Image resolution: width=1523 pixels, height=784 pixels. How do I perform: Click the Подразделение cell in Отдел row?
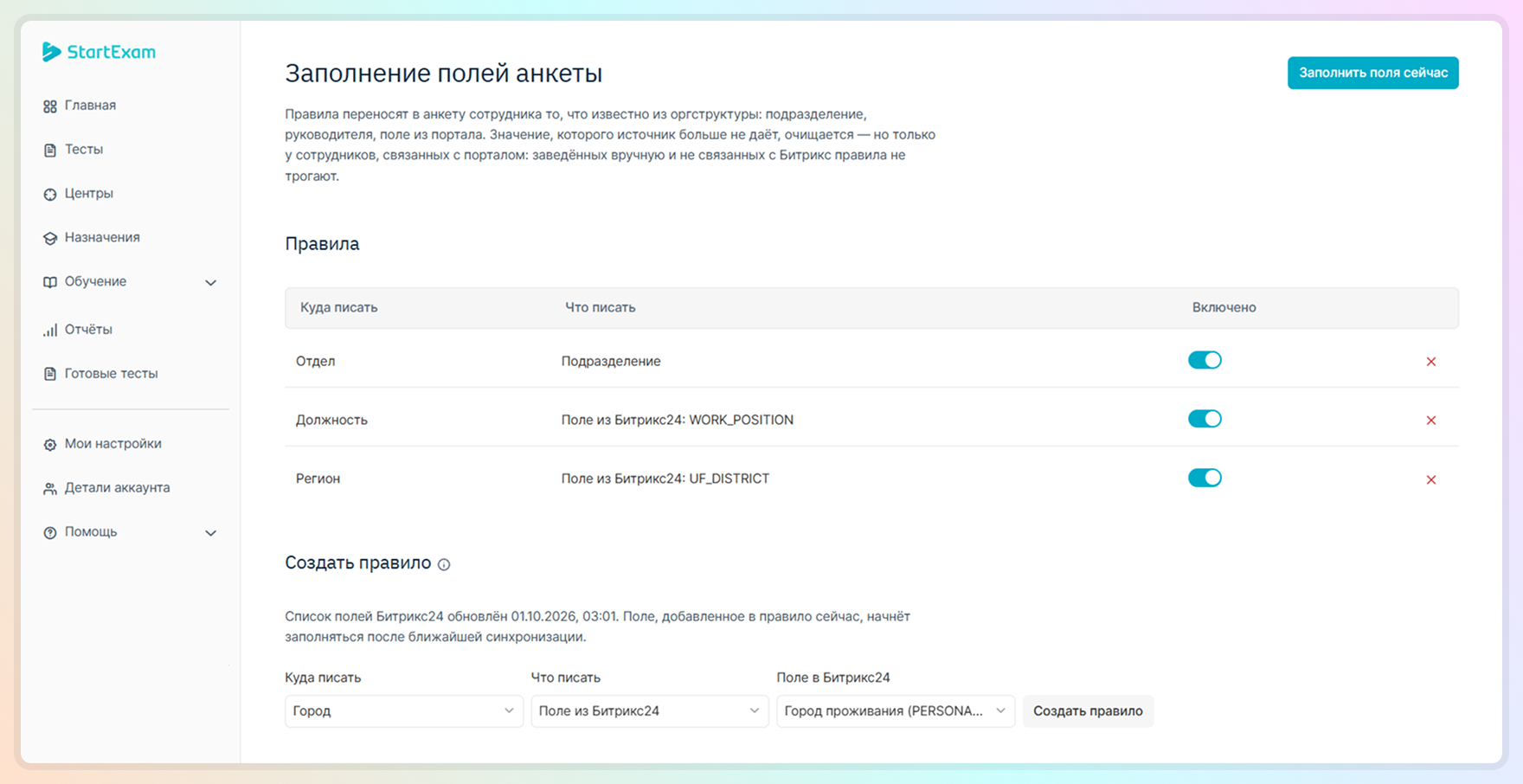coord(611,362)
